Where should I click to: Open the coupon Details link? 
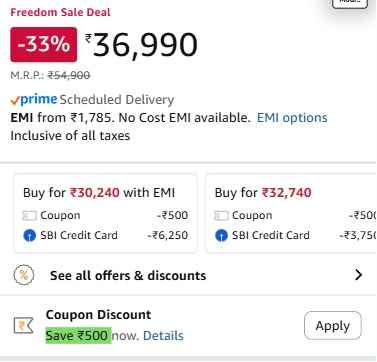tap(163, 336)
